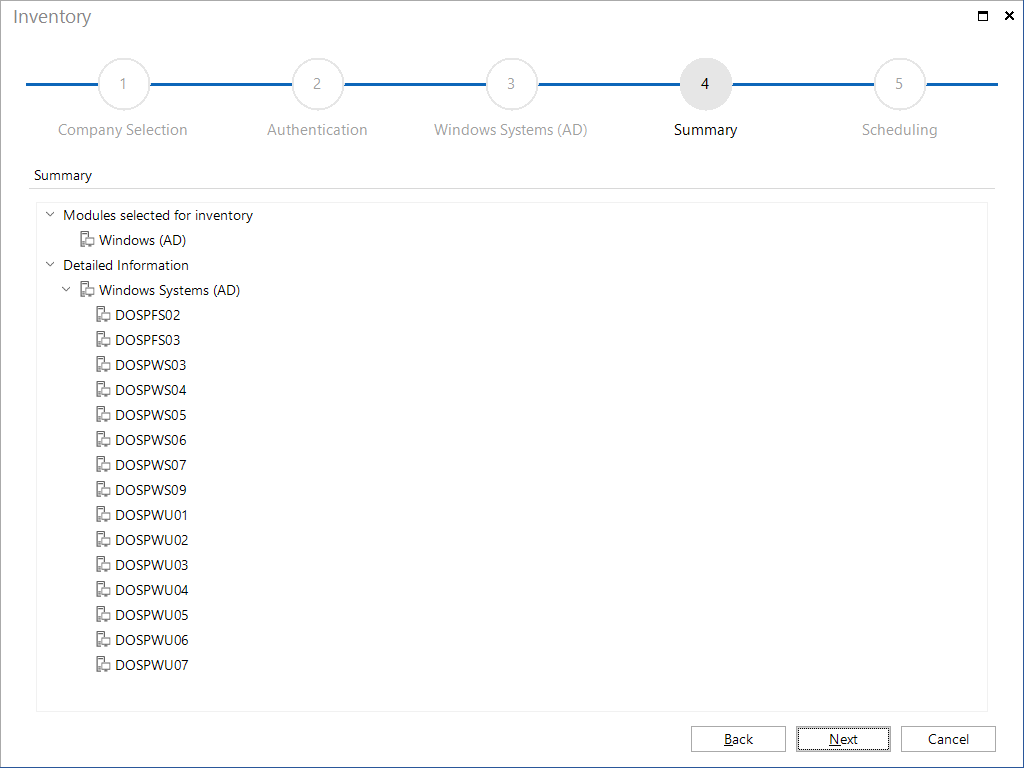
Task: Select the DOSPWS09 entry
Action: pyautogui.click(x=151, y=490)
